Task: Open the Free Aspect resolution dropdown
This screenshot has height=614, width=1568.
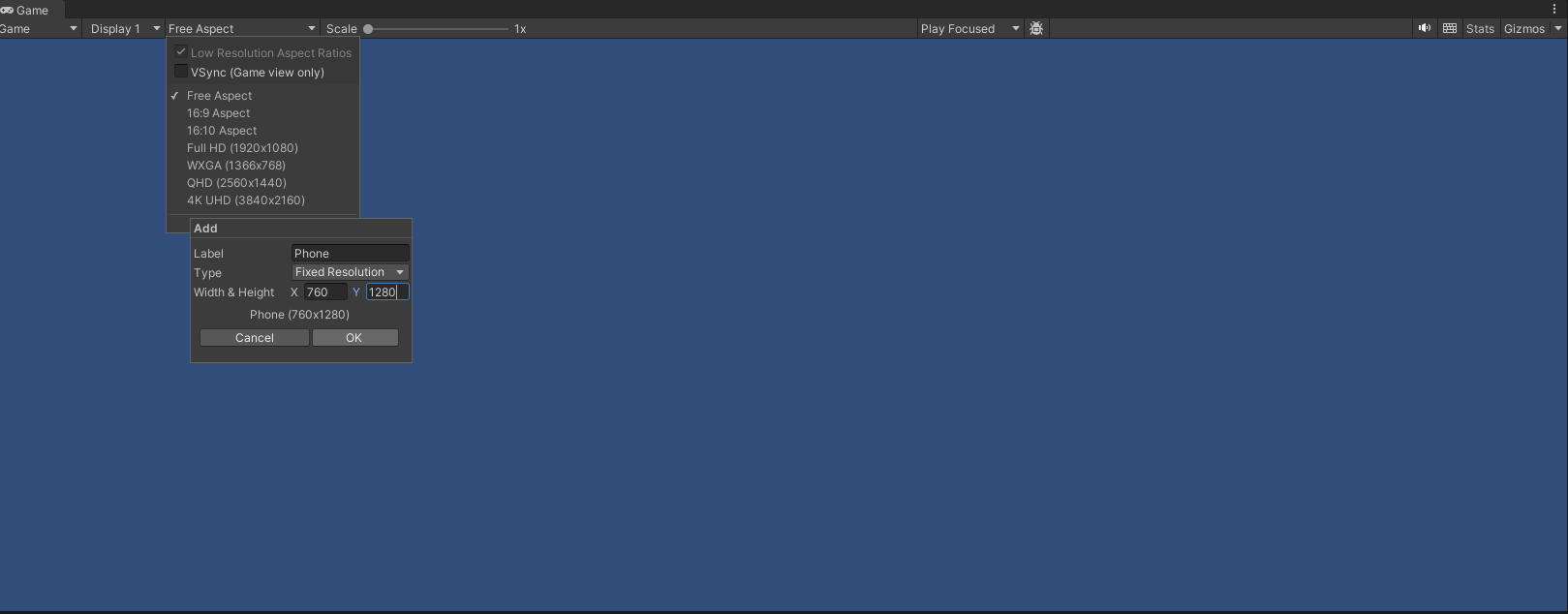Action: point(242,28)
